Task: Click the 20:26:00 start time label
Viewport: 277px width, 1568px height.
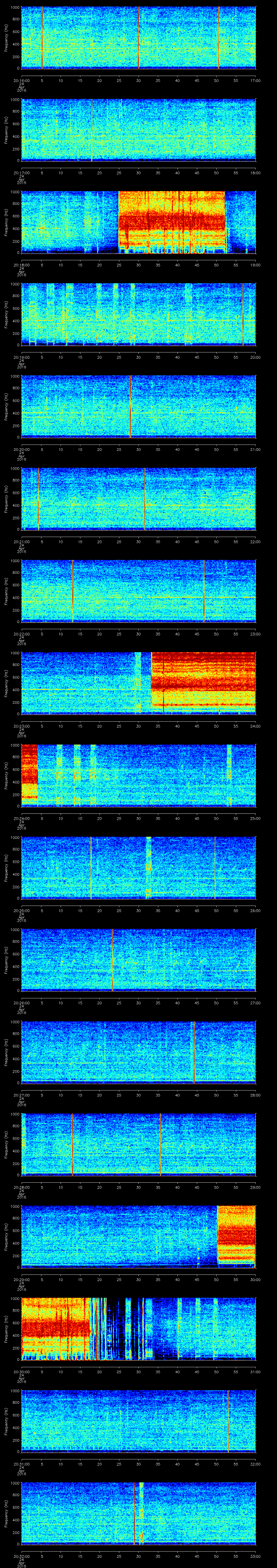Action: (21, 1003)
